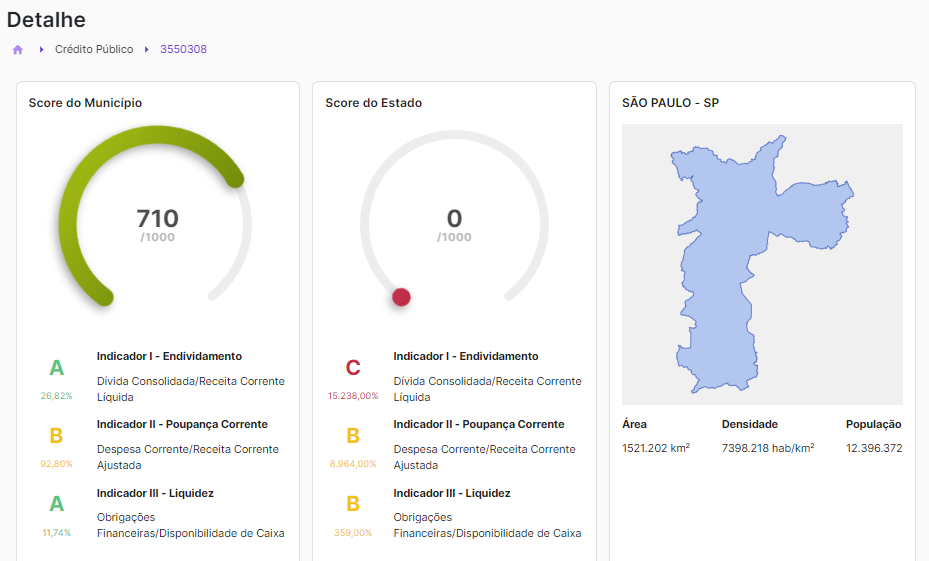Click the Indicador III - Liquidez label under Score do Estado

click(452, 493)
